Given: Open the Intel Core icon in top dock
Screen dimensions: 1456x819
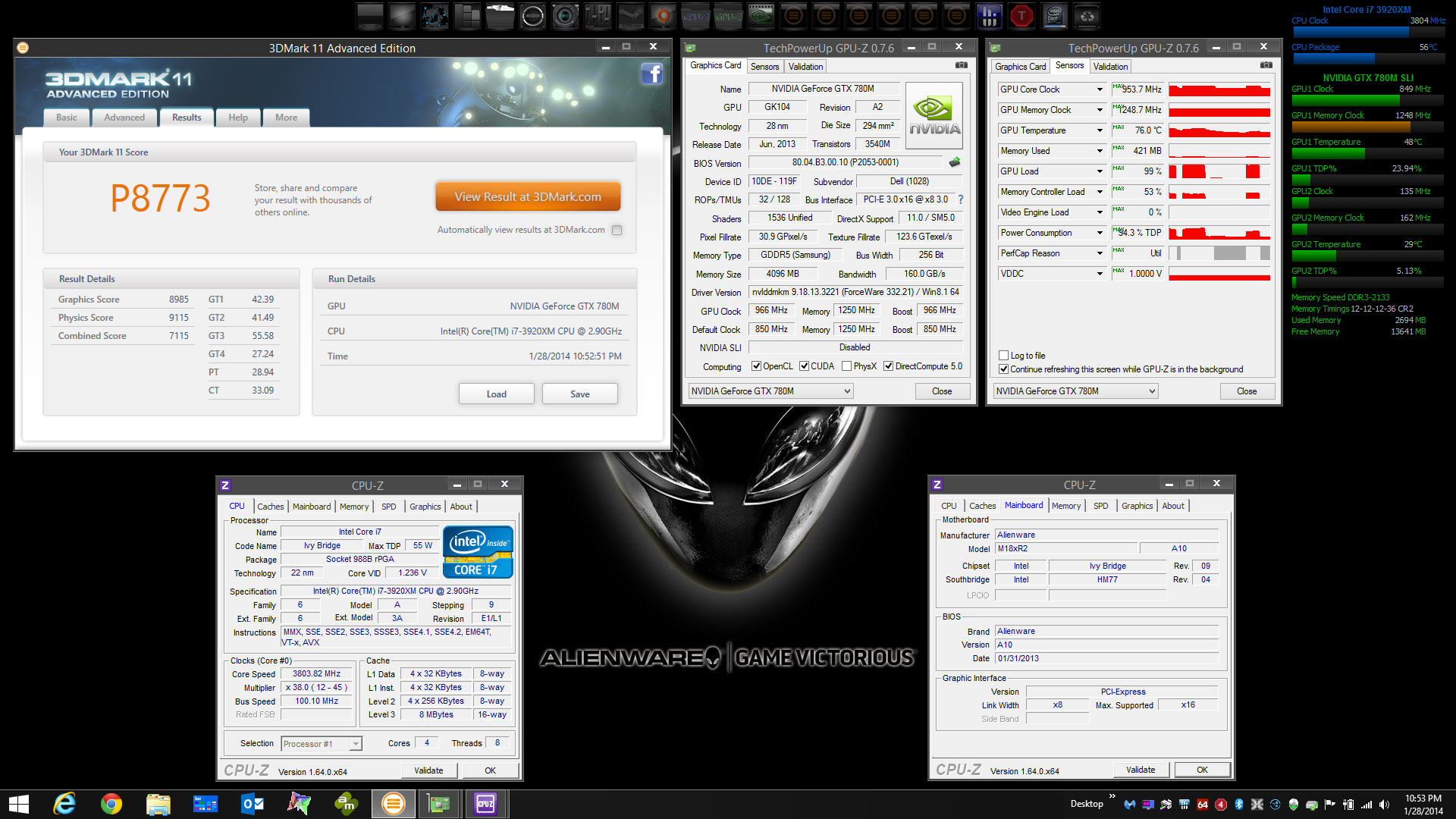Looking at the screenshot, I should 1054,16.
